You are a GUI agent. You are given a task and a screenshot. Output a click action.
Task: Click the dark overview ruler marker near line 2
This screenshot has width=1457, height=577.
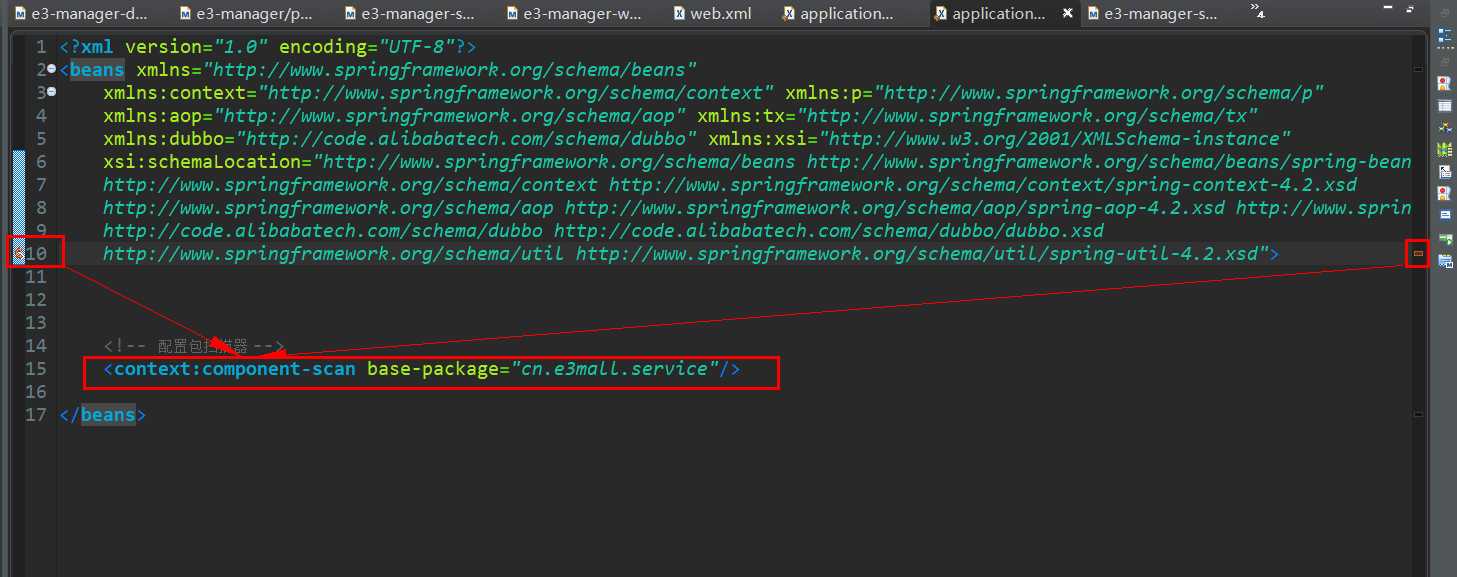pyautogui.click(x=1417, y=69)
